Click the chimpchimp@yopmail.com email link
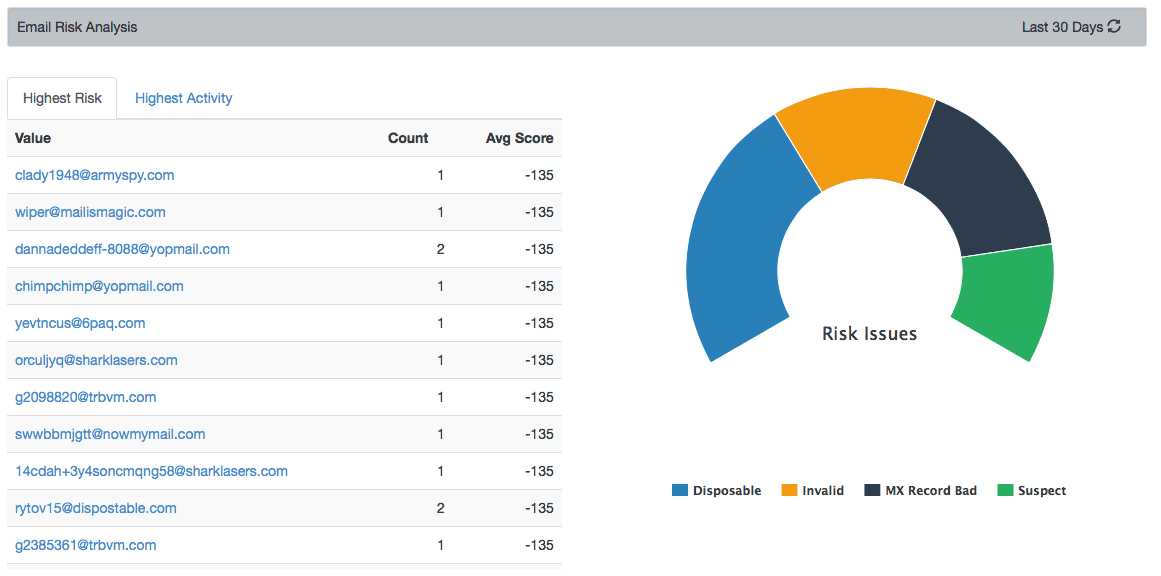1161x576 pixels. pos(99,286)
